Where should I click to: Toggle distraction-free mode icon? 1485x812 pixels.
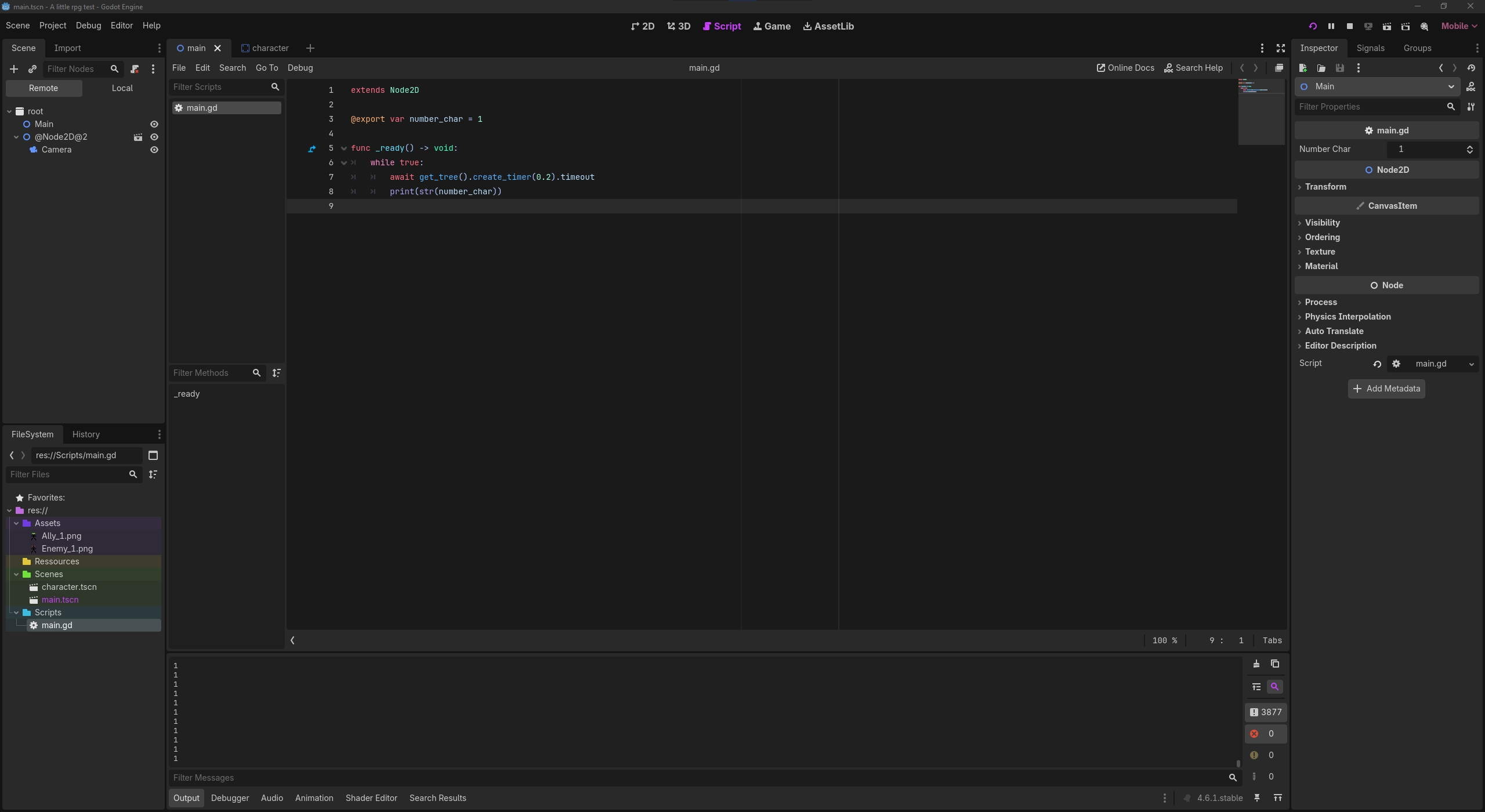(1280, 48)
